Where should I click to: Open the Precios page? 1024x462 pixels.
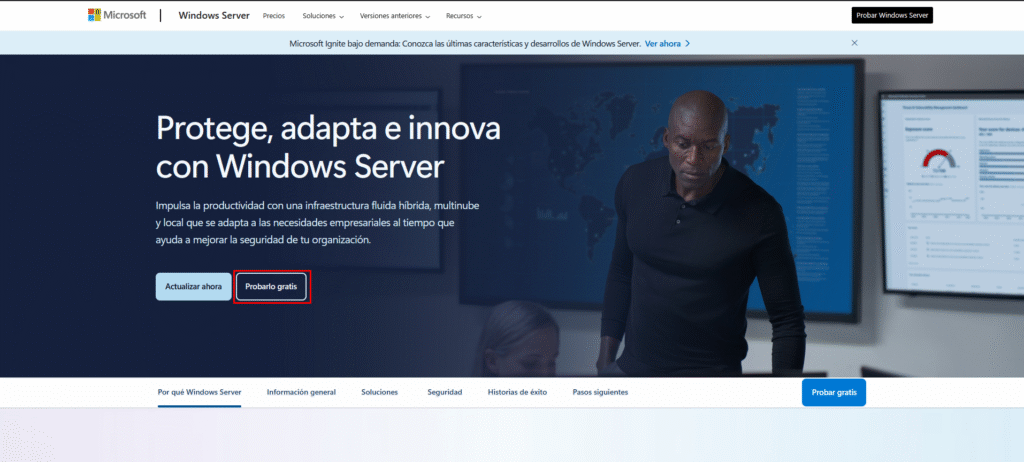pyautogui.click(x=274, y=16)
